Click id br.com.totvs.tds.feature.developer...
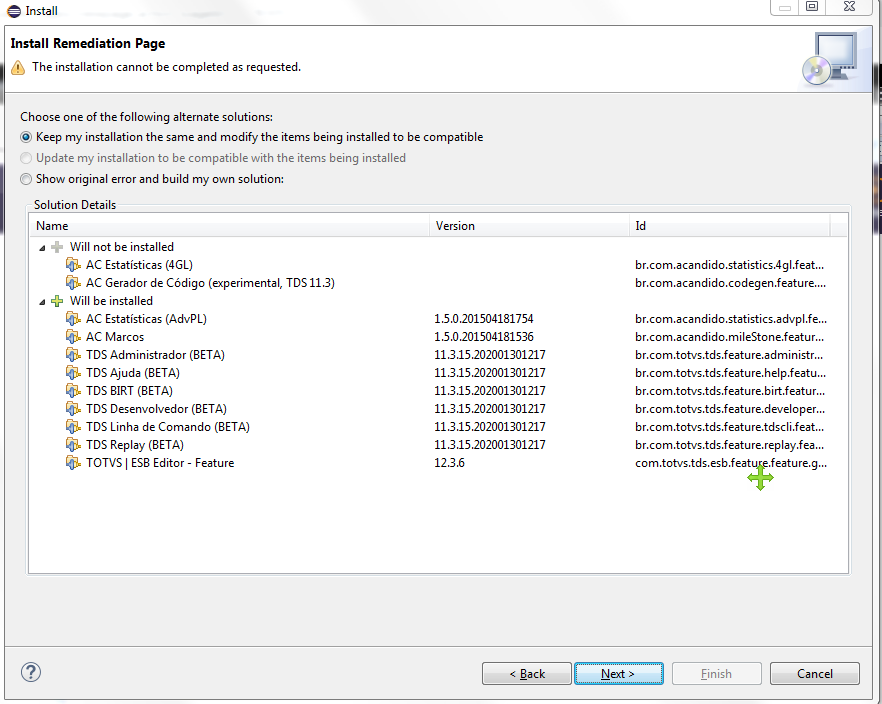This screenshot has width=882, height=704. tap(730, 409)
